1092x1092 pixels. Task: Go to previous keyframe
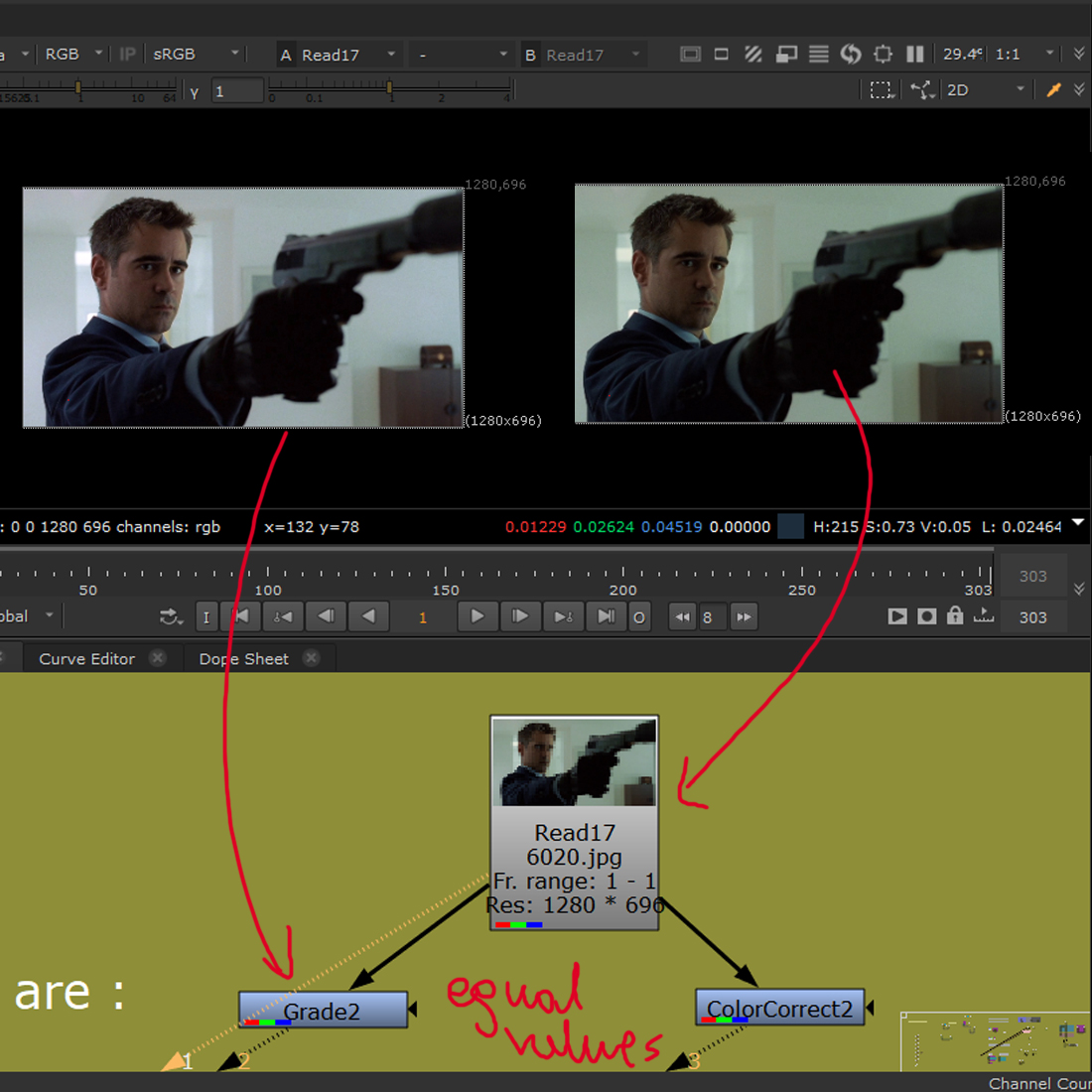tap(283, 617)
